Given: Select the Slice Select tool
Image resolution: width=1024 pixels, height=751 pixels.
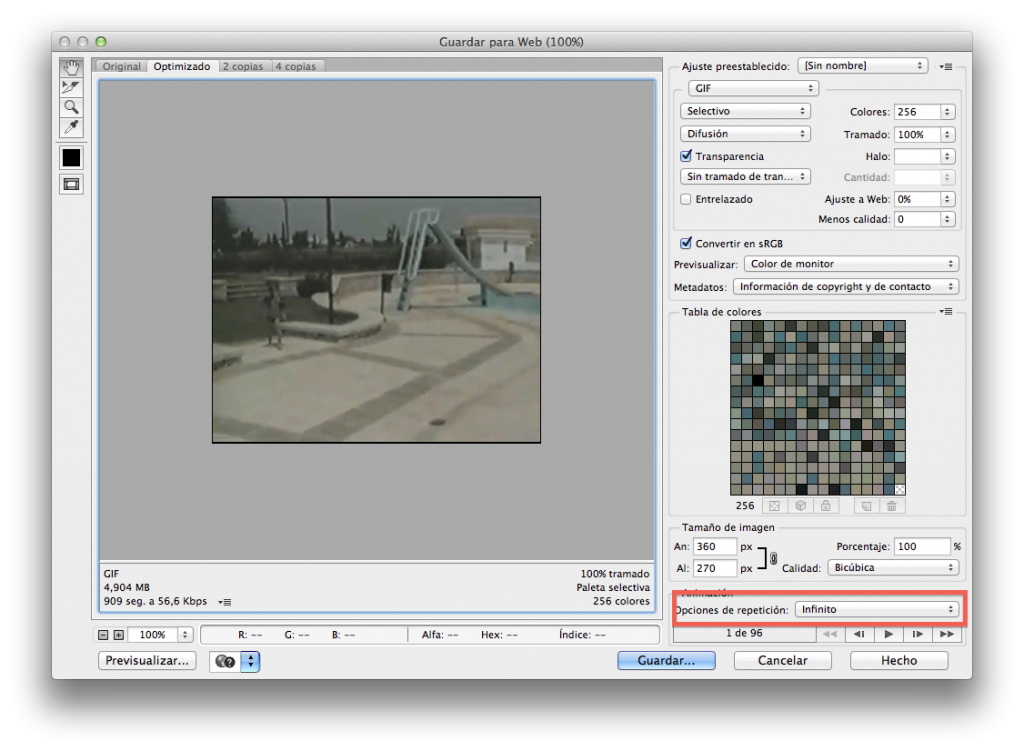Looking at the screenshot, I should point(71,87).
